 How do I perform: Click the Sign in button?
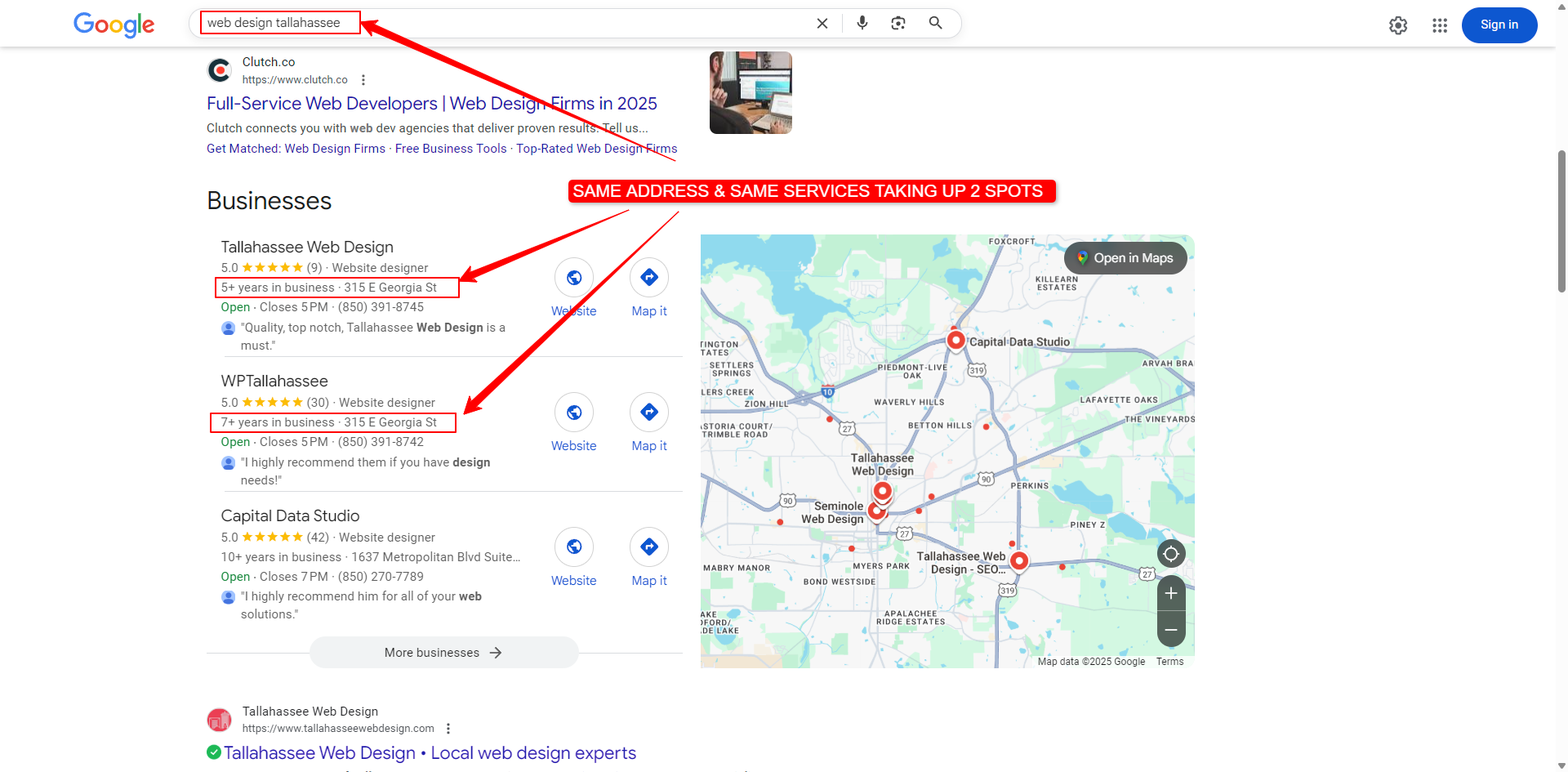[x=1499, y=25]
